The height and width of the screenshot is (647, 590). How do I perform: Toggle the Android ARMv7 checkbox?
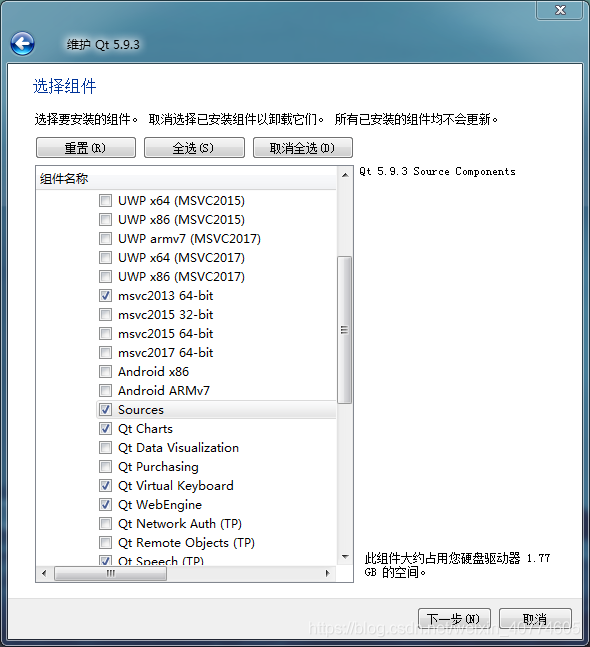tap(106, 391)
